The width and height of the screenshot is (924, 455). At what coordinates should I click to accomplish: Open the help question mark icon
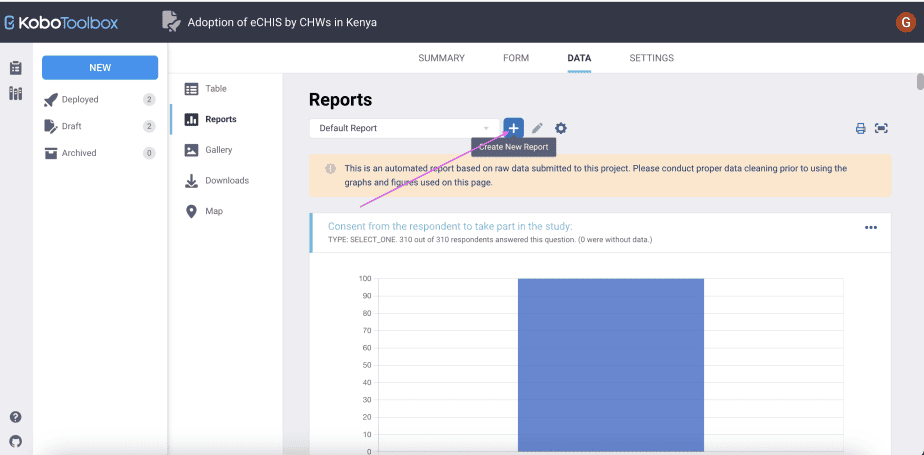click(15, 417)
